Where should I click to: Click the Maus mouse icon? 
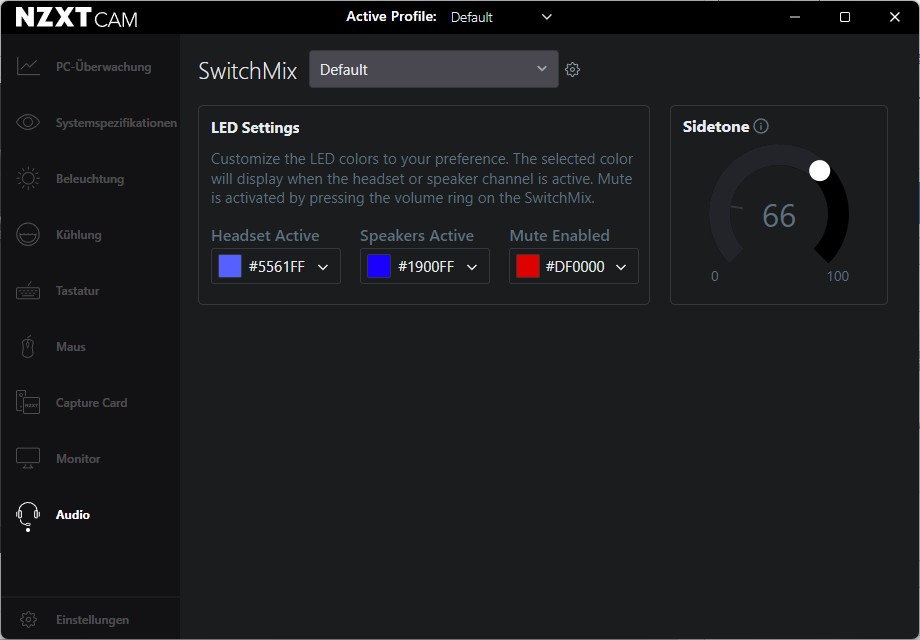28,347
